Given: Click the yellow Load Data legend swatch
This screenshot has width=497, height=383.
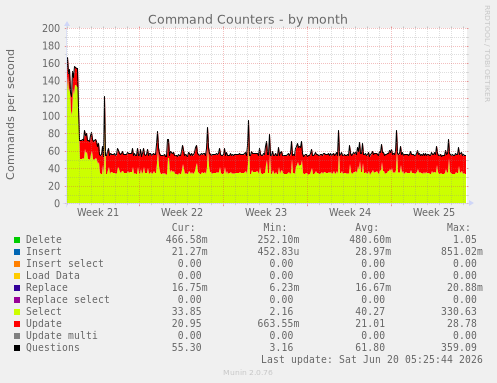Looking at the screenshot, I should click(x=17, y=276).
